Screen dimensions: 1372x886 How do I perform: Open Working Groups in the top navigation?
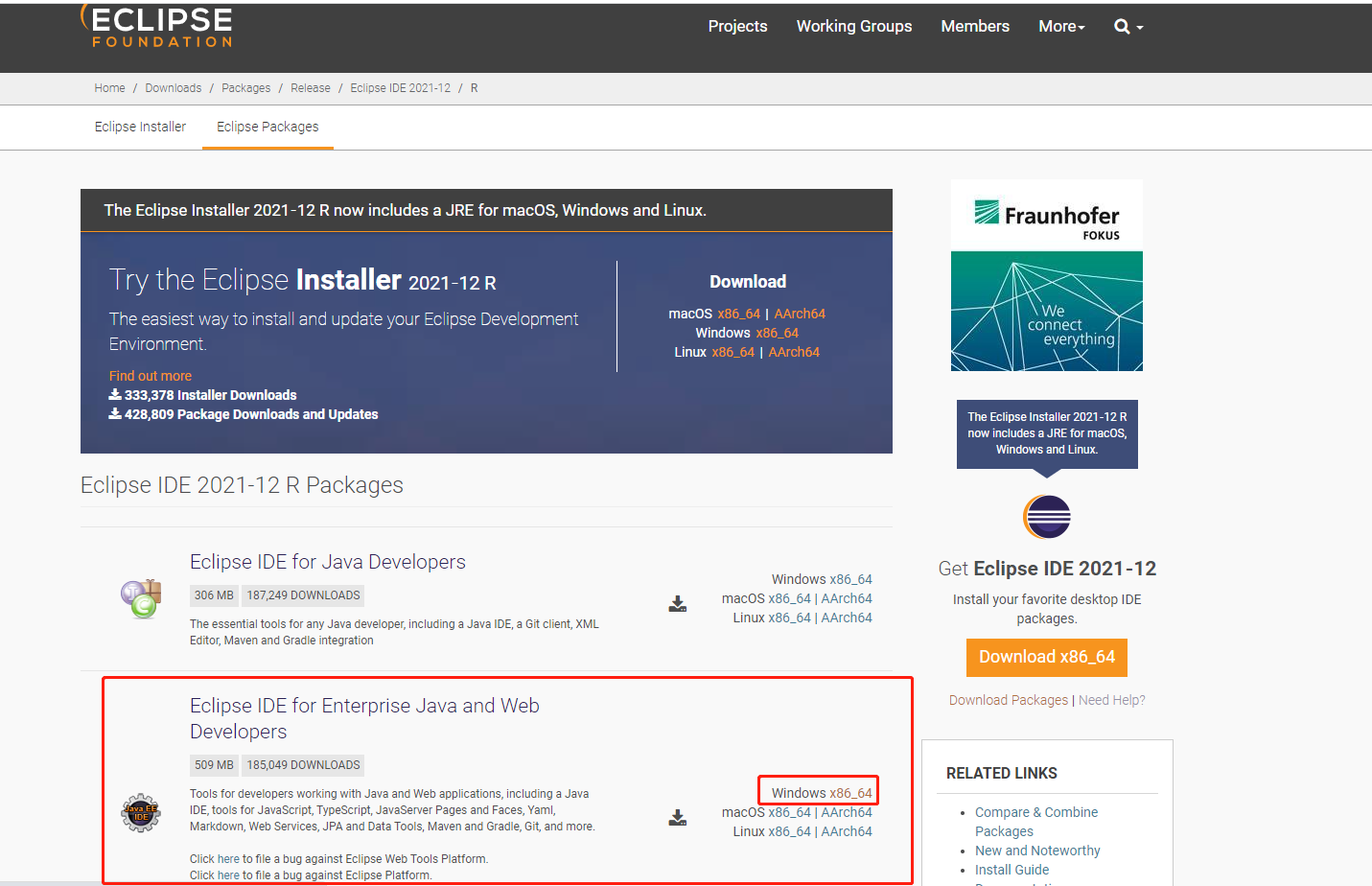pyautogui.click(x=854, y=27)
